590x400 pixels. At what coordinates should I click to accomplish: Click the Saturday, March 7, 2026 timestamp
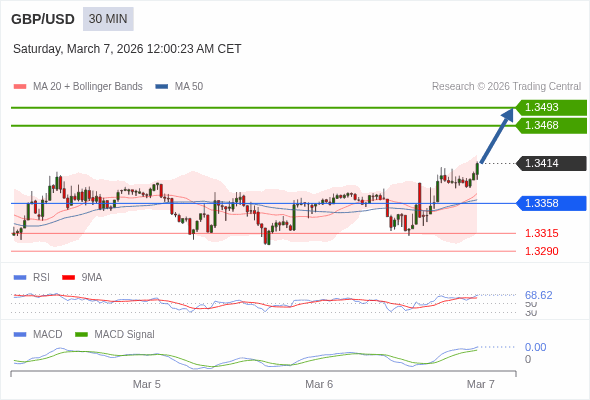tap(127, 49)
